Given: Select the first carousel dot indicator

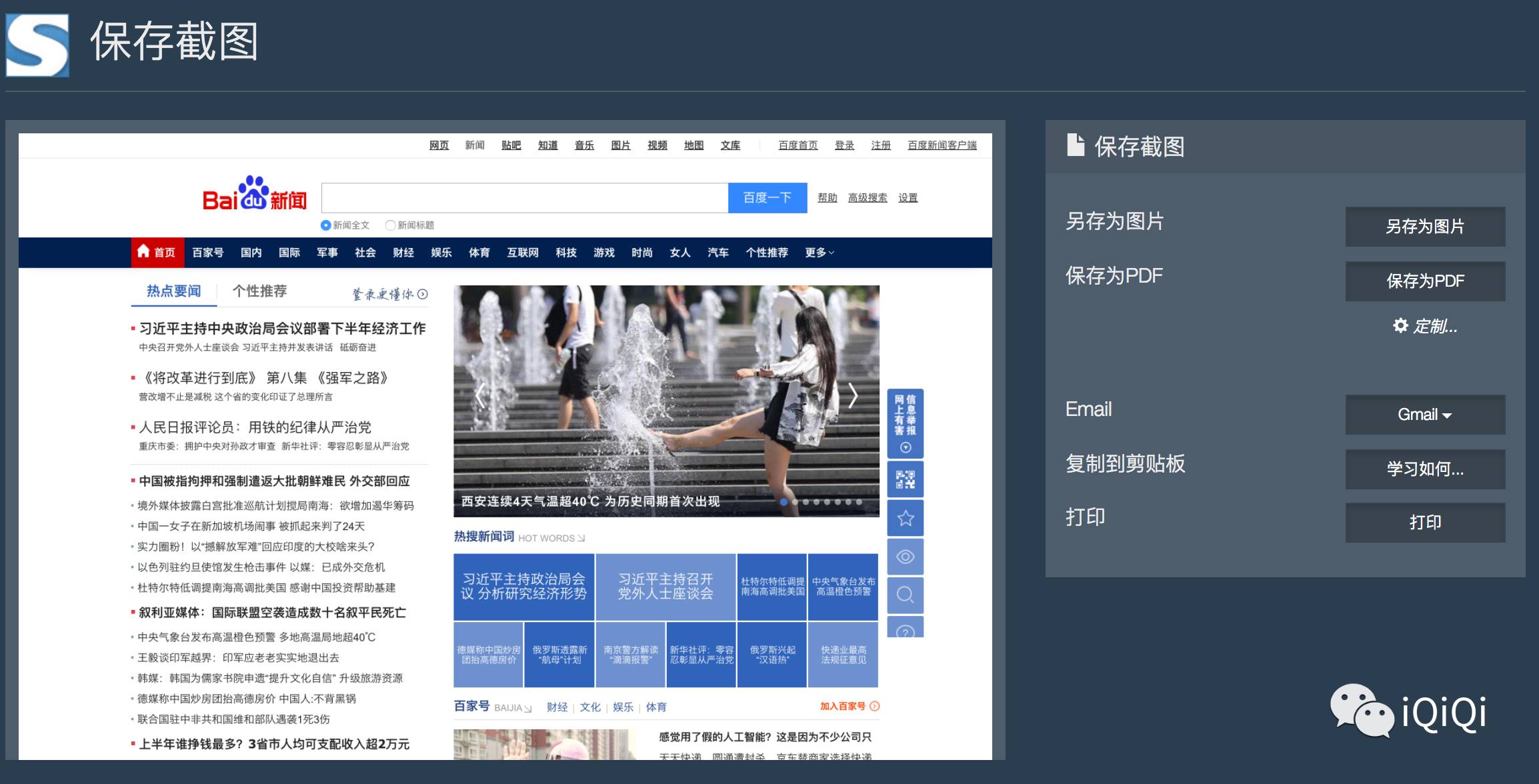Looking at the screenshot, I should (784, 502).
